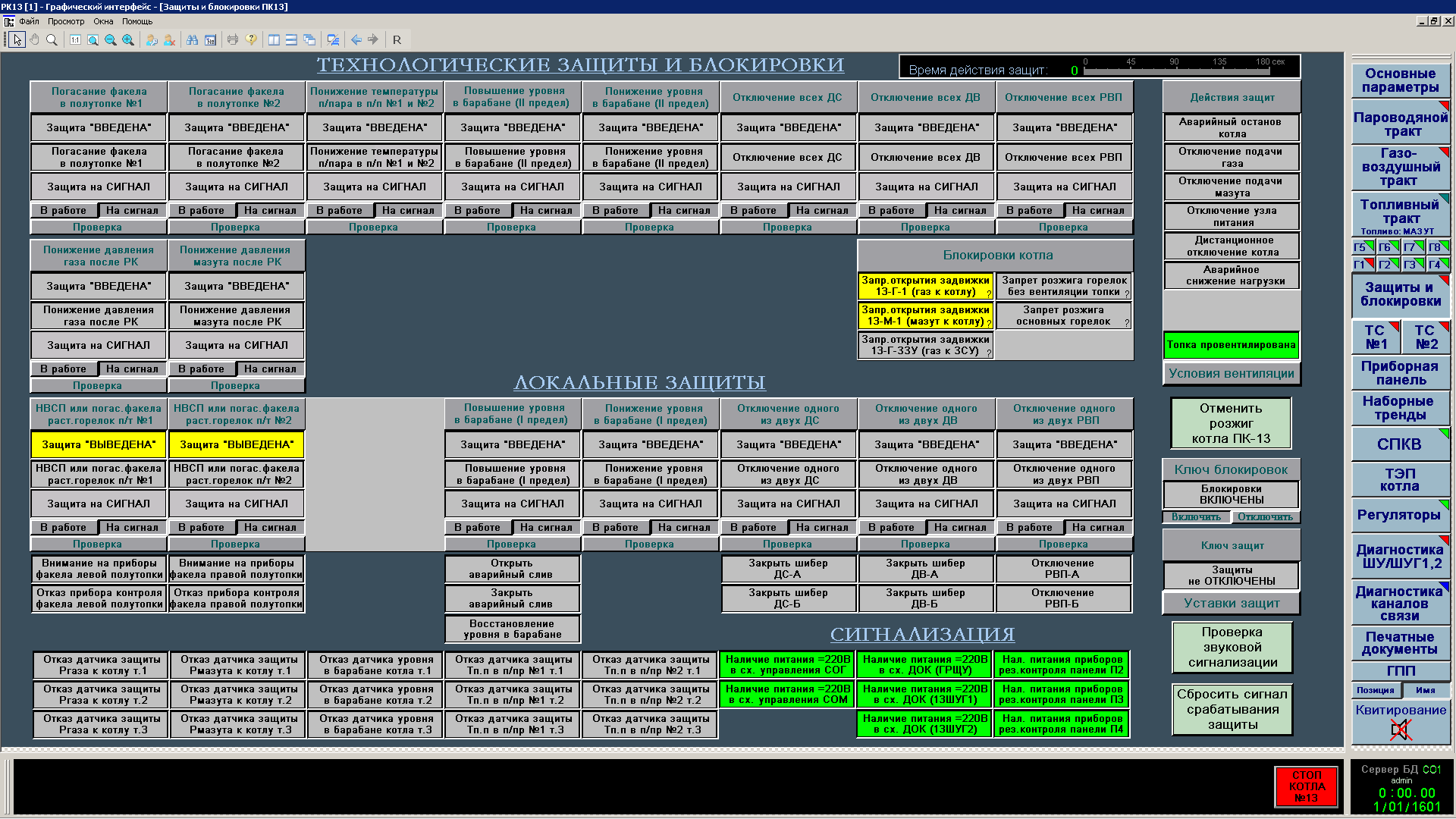Viewport: 1456px width, 819px height.
Task: Set Погасание факела полутопке №1 to На сигнал
Action: 132,211
